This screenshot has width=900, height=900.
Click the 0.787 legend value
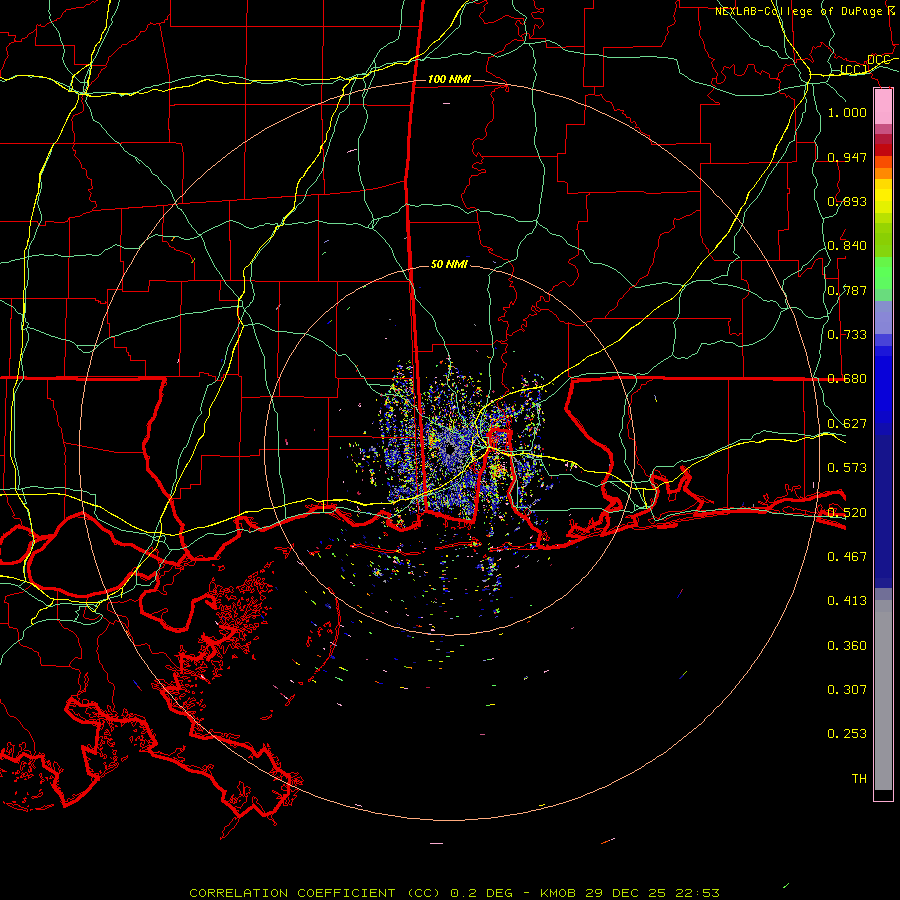pyautogui.click(x=847, y=290)
